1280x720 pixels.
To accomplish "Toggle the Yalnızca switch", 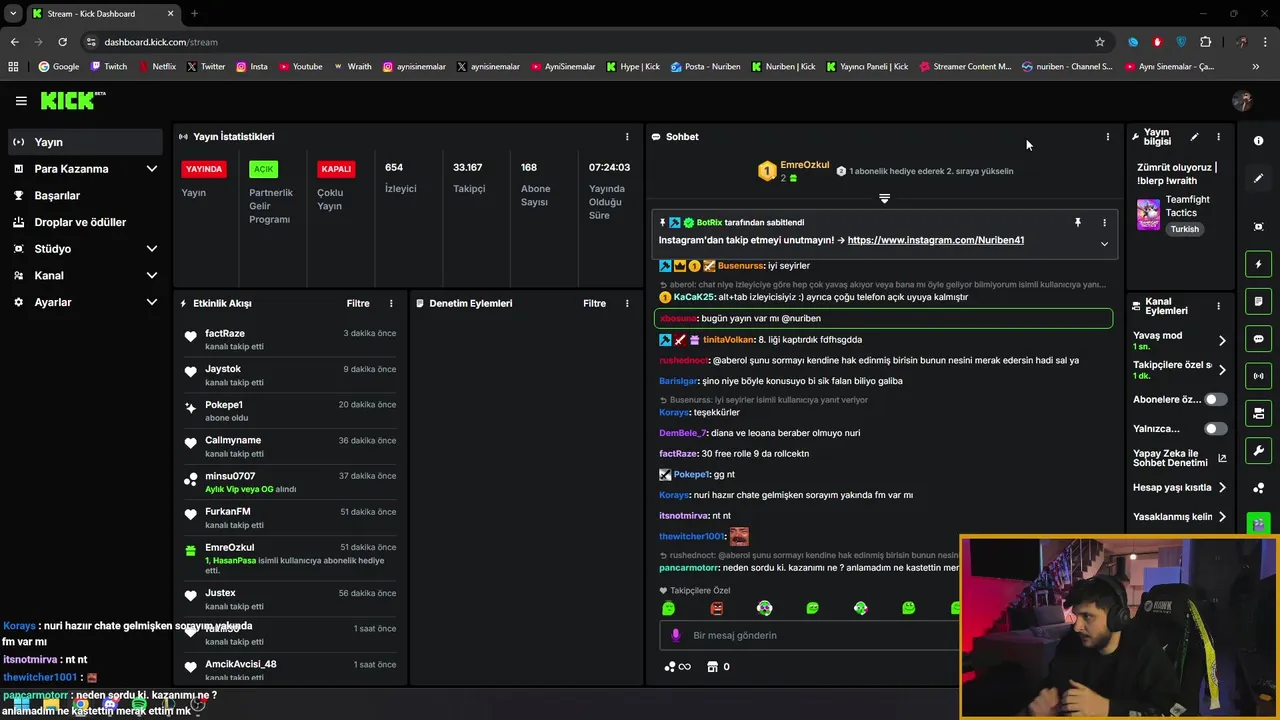I will [x=1215, y=429].
